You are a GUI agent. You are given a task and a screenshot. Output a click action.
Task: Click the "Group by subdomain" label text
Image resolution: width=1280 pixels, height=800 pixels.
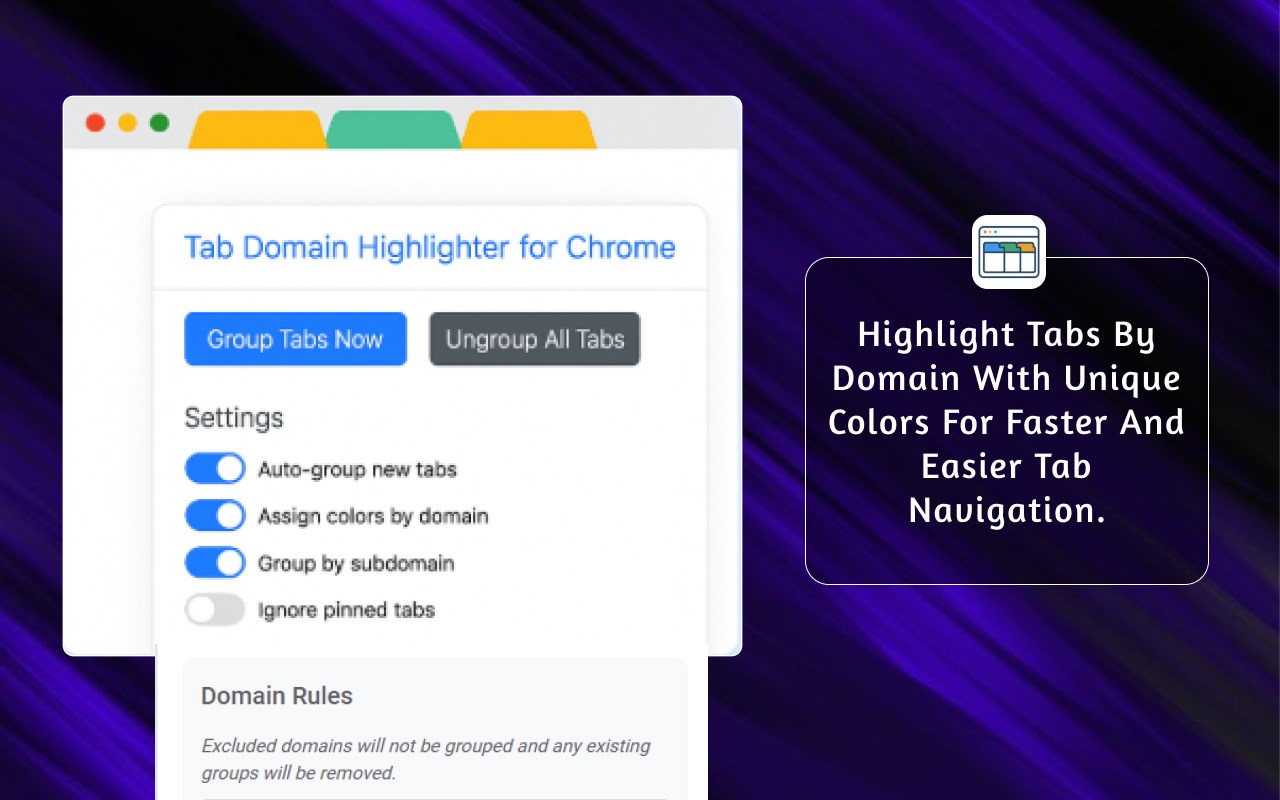click(x=356, y=563)
